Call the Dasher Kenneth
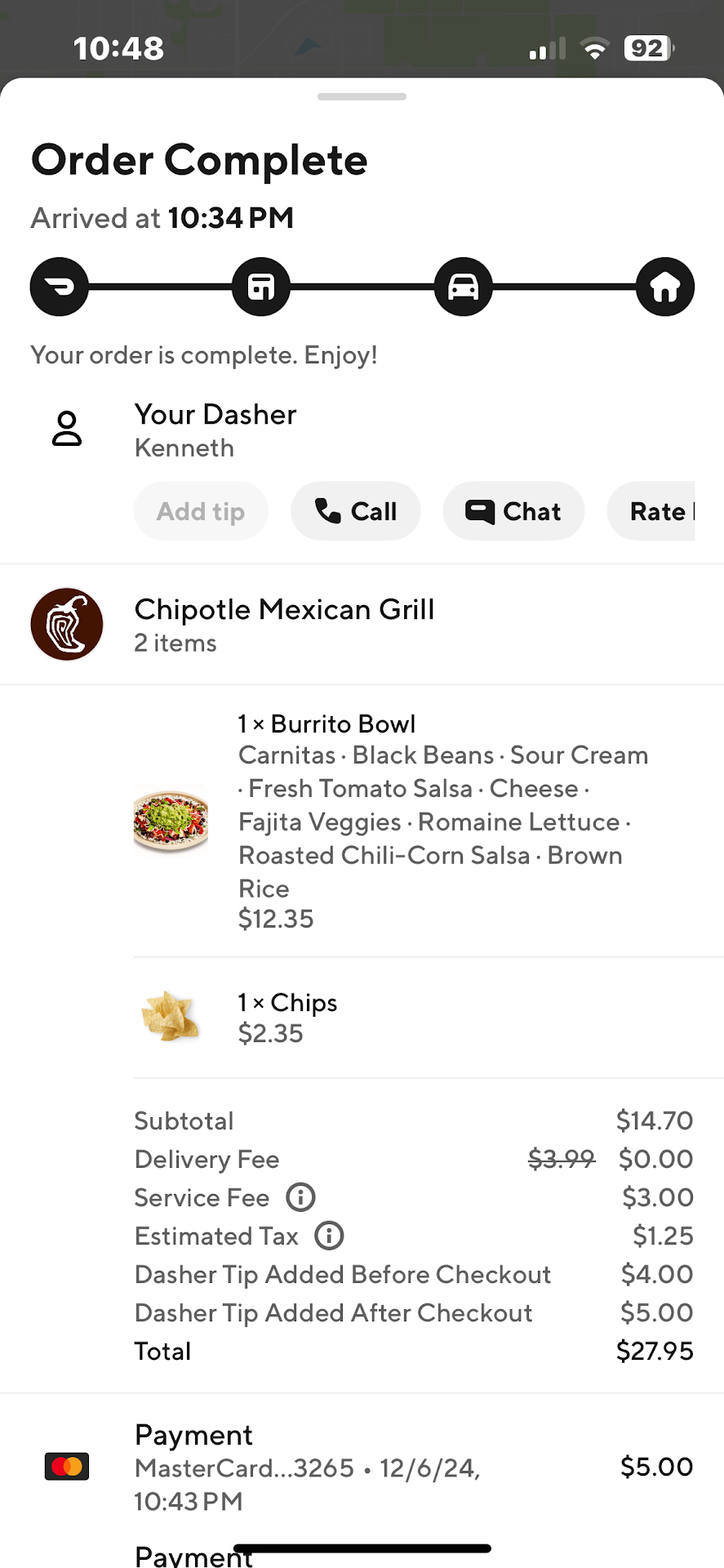Image resolution: width=724 pixels, height=1568 pixels. coord(356,511)
